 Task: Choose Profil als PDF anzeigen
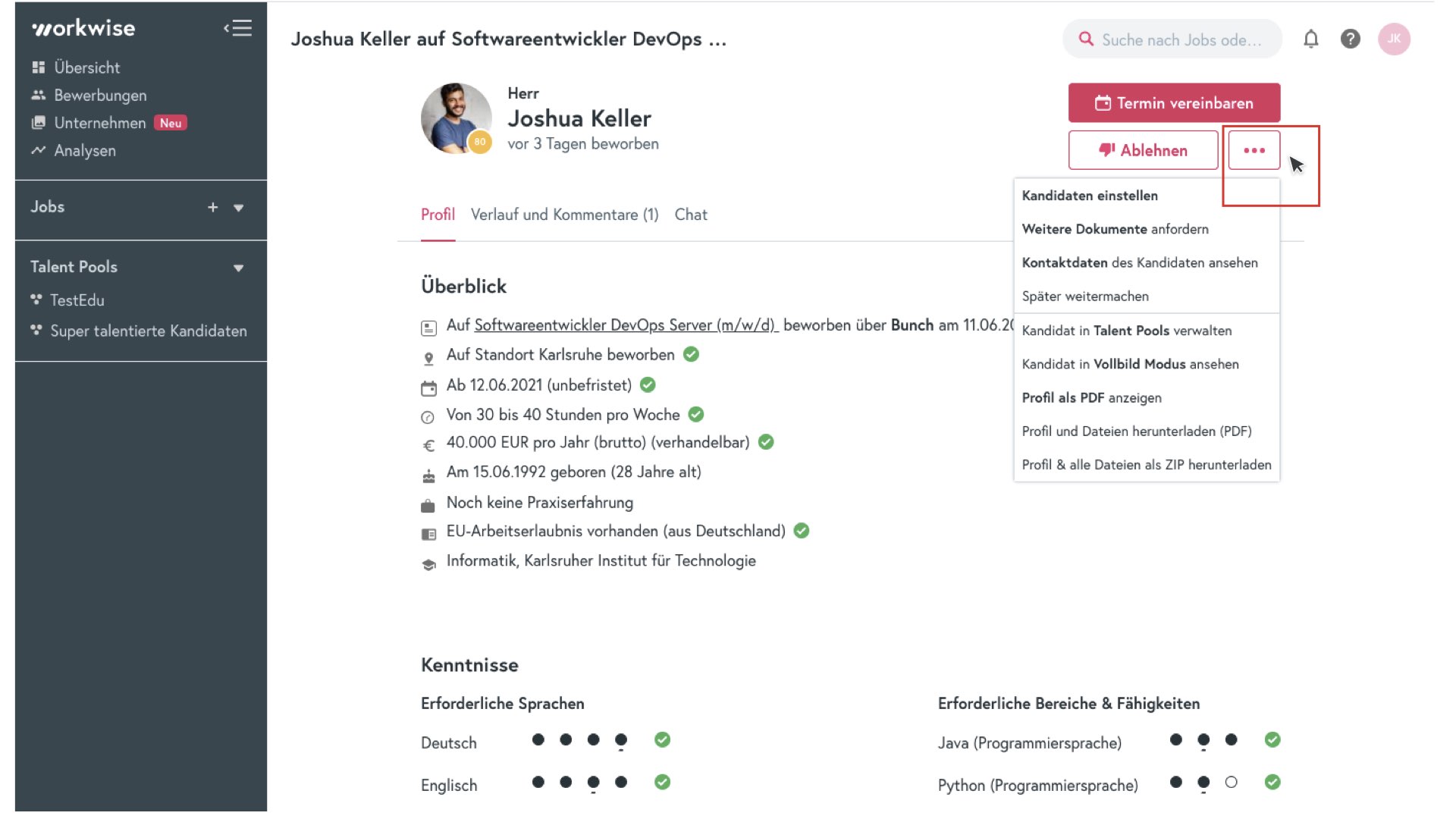[1091, 397]
